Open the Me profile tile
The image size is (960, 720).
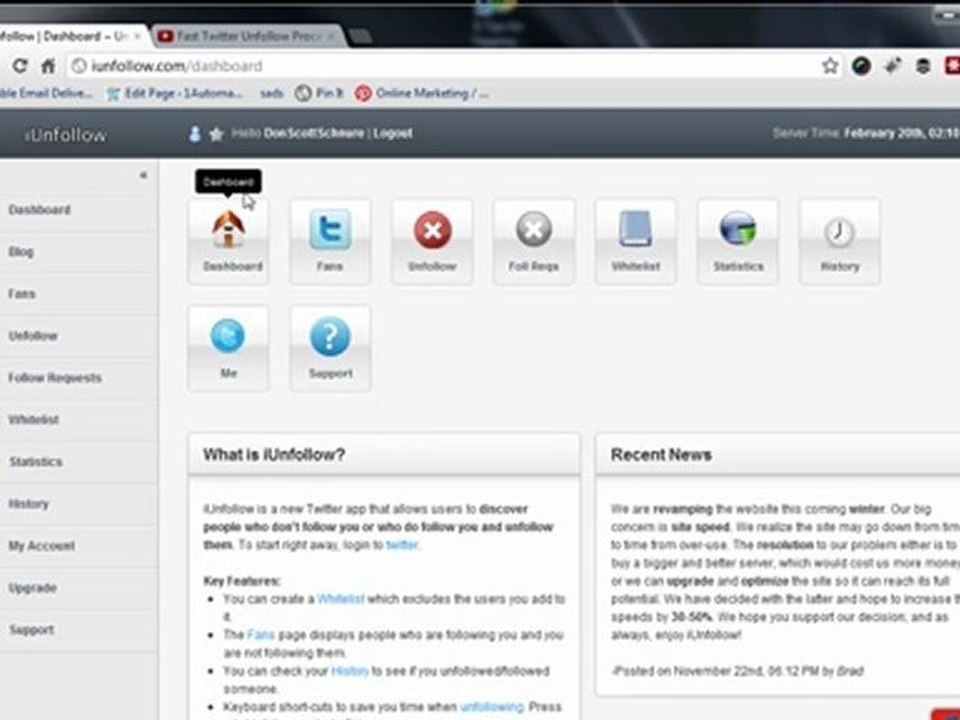[228, 348]
